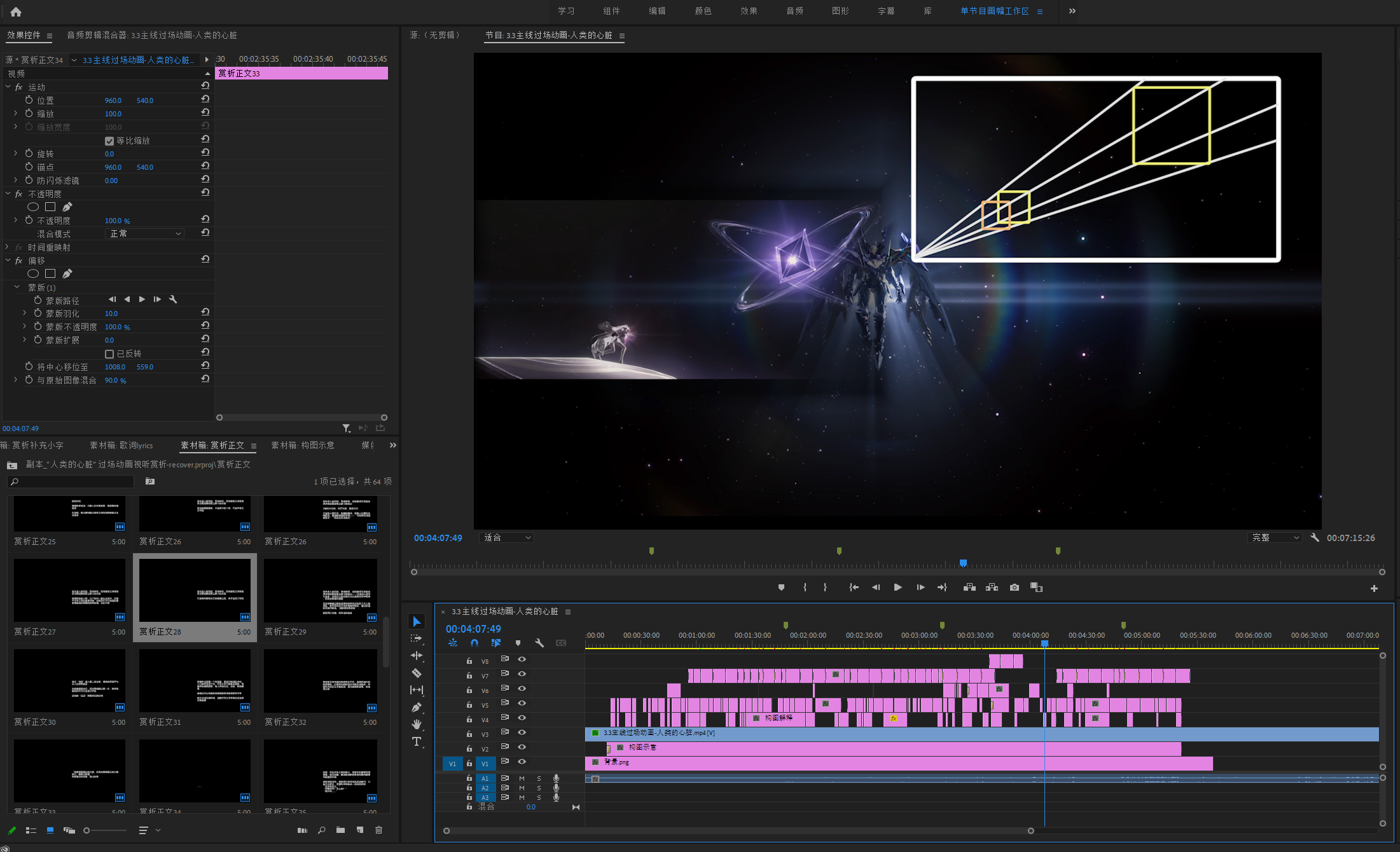Select the Razor tool
This screenshot has width=1400, height=852.
click(417, 673)
